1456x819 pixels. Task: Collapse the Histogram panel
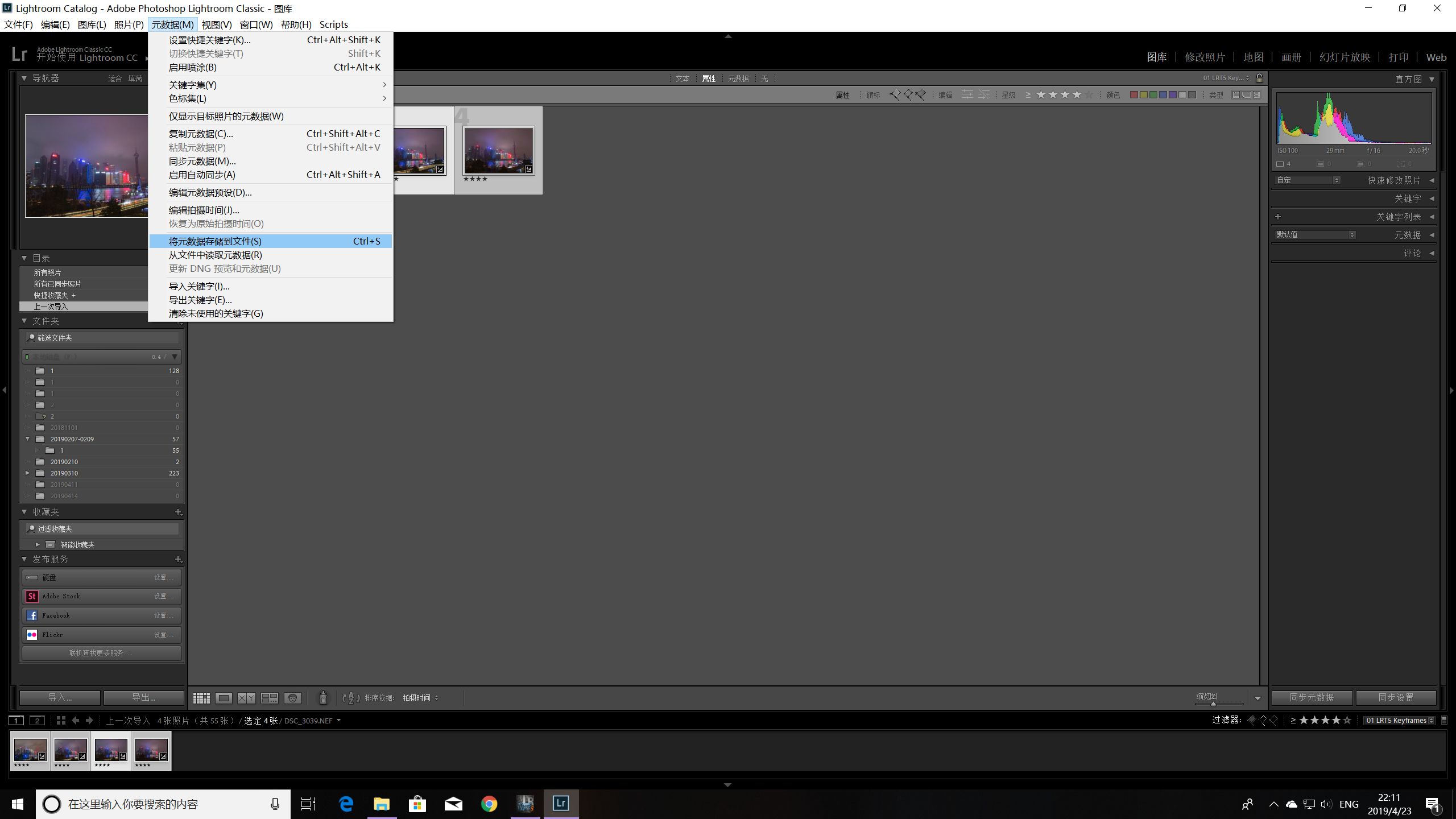point(1432,79)
